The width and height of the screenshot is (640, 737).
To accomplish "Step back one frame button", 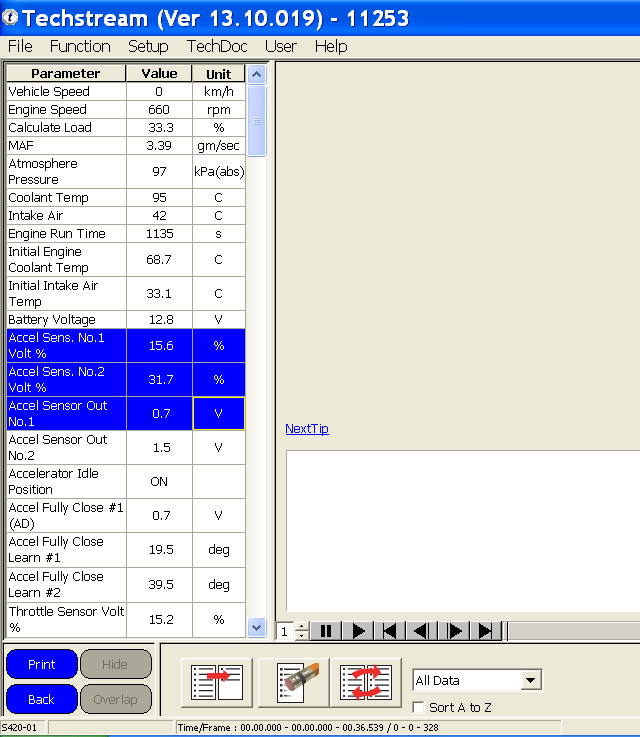I will 423,631.
